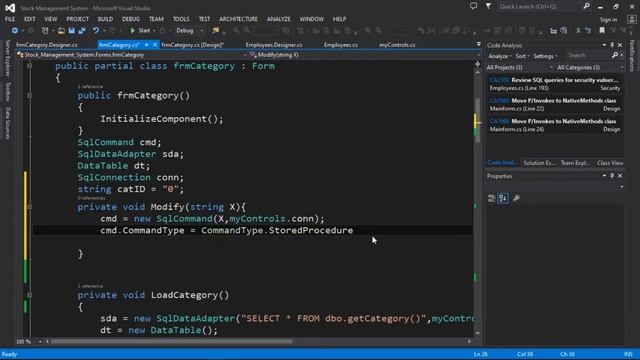Click the Alphabetical sort icon in Properties
This screenshot has width=640, height=360.
[503, 198]
